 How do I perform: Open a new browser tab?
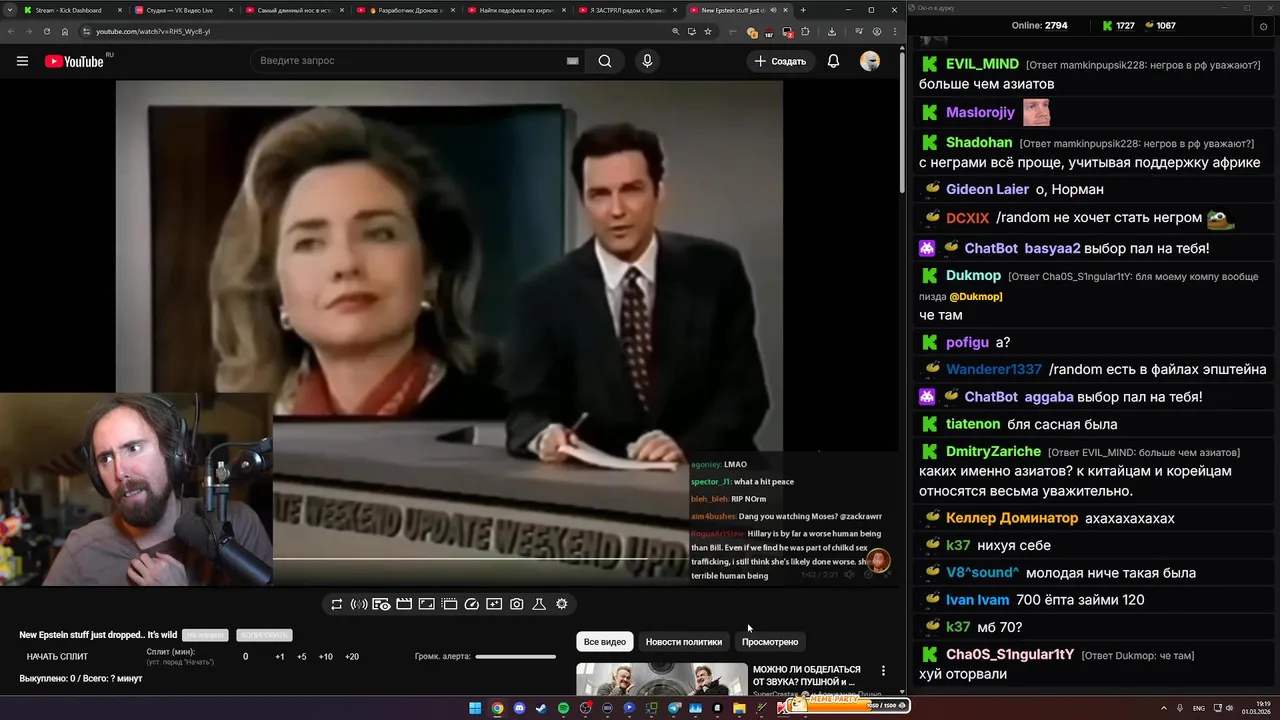click(803, 10)
